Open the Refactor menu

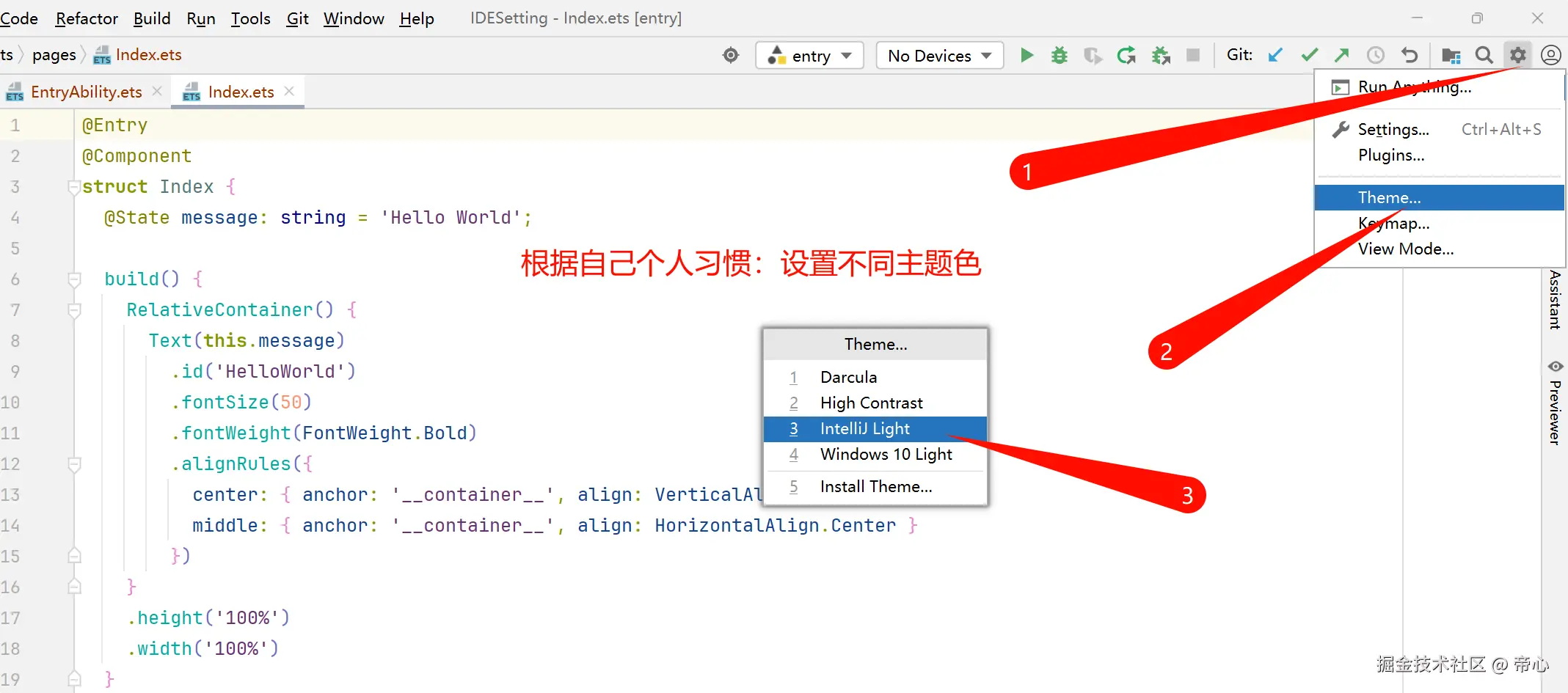(87, 18)
